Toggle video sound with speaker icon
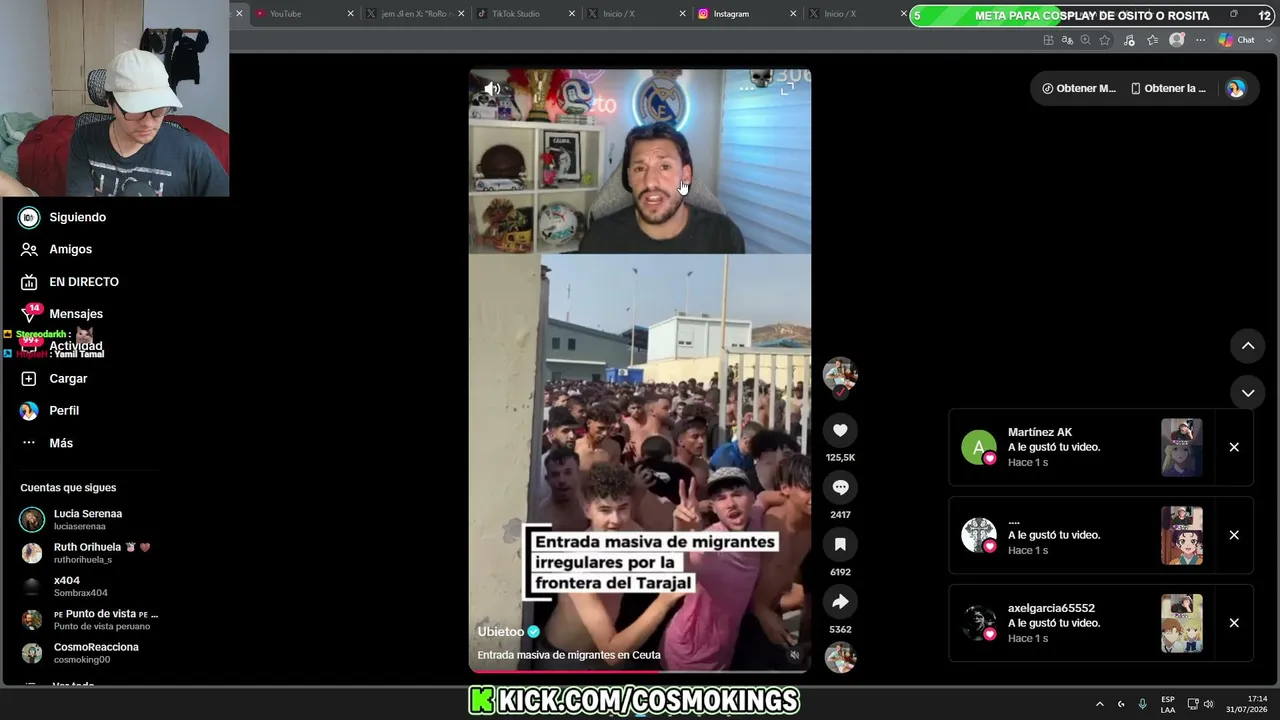Screen dimensions: 1280x720 point(492,89)
